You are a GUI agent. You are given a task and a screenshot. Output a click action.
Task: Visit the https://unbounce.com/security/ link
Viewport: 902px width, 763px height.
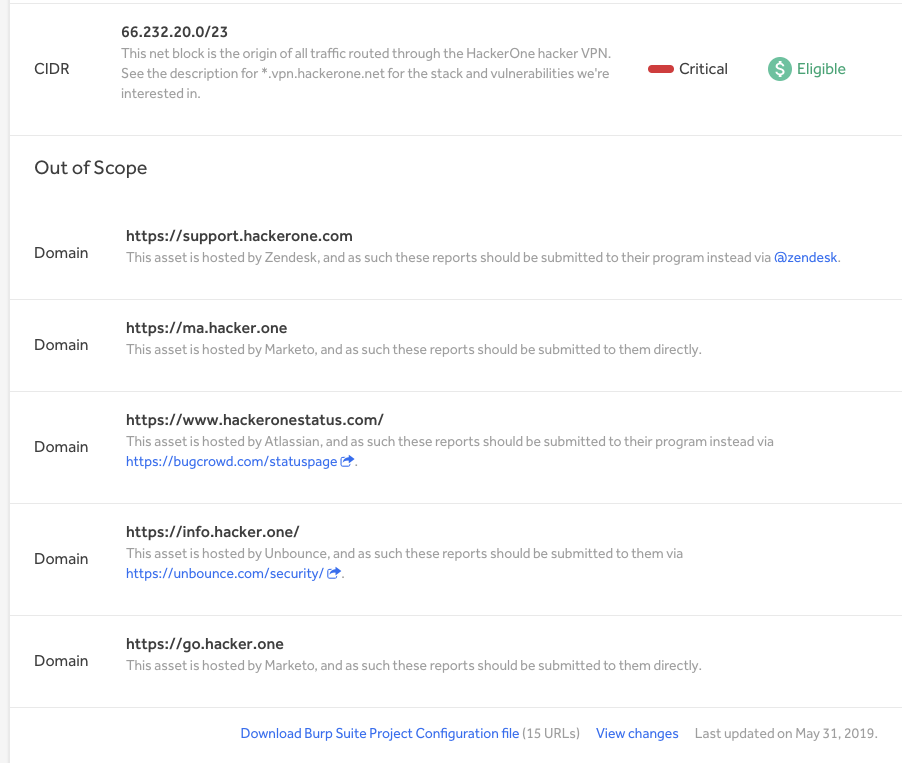225,574
